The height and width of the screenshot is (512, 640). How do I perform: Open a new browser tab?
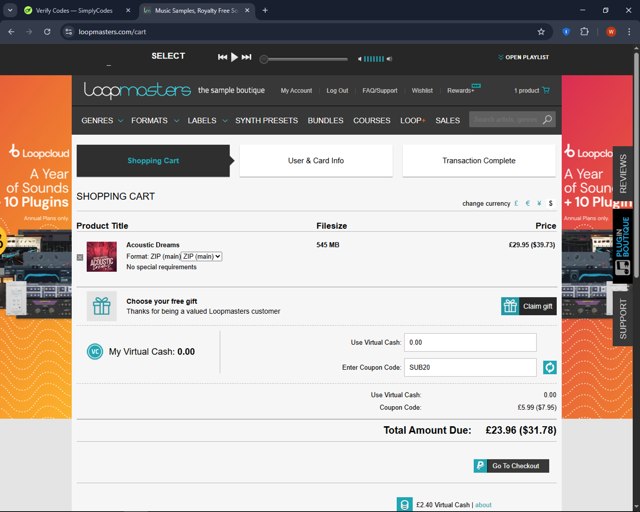pos(265,11)
